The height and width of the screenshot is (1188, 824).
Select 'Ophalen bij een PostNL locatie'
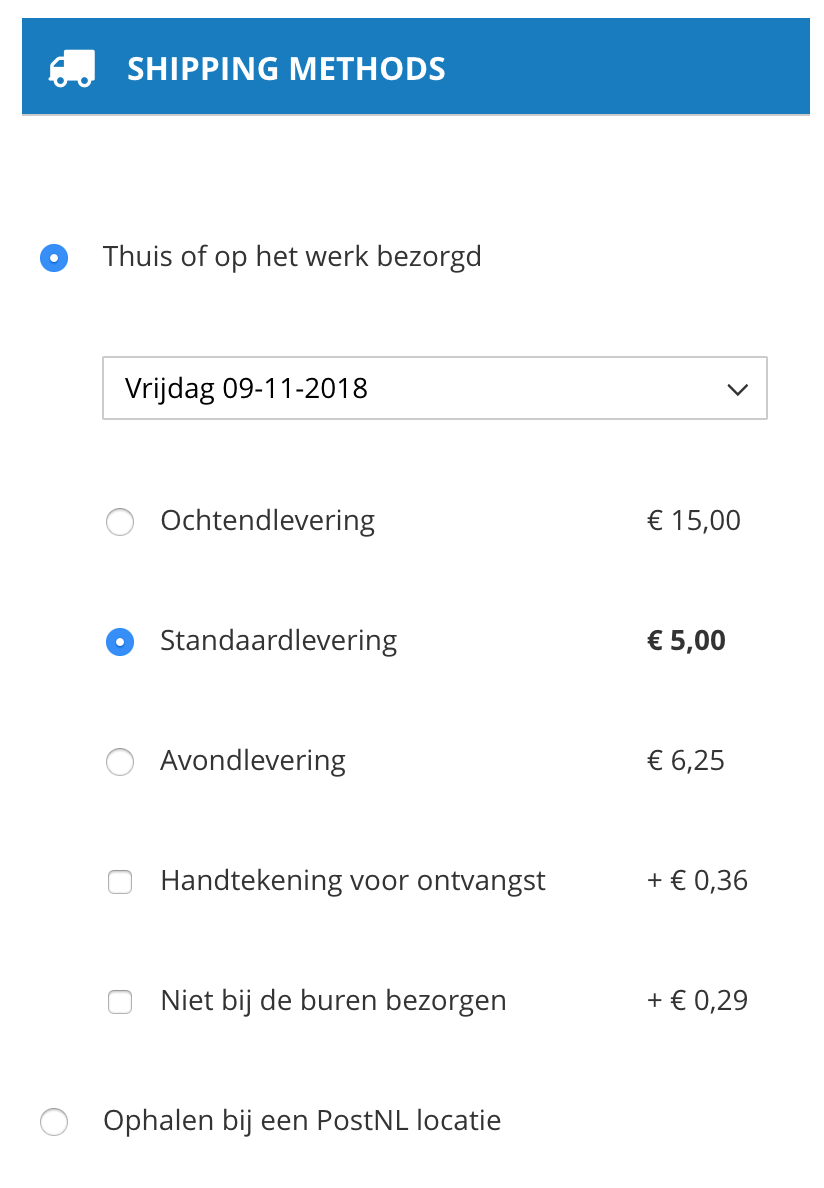(x=54, y=1121)
